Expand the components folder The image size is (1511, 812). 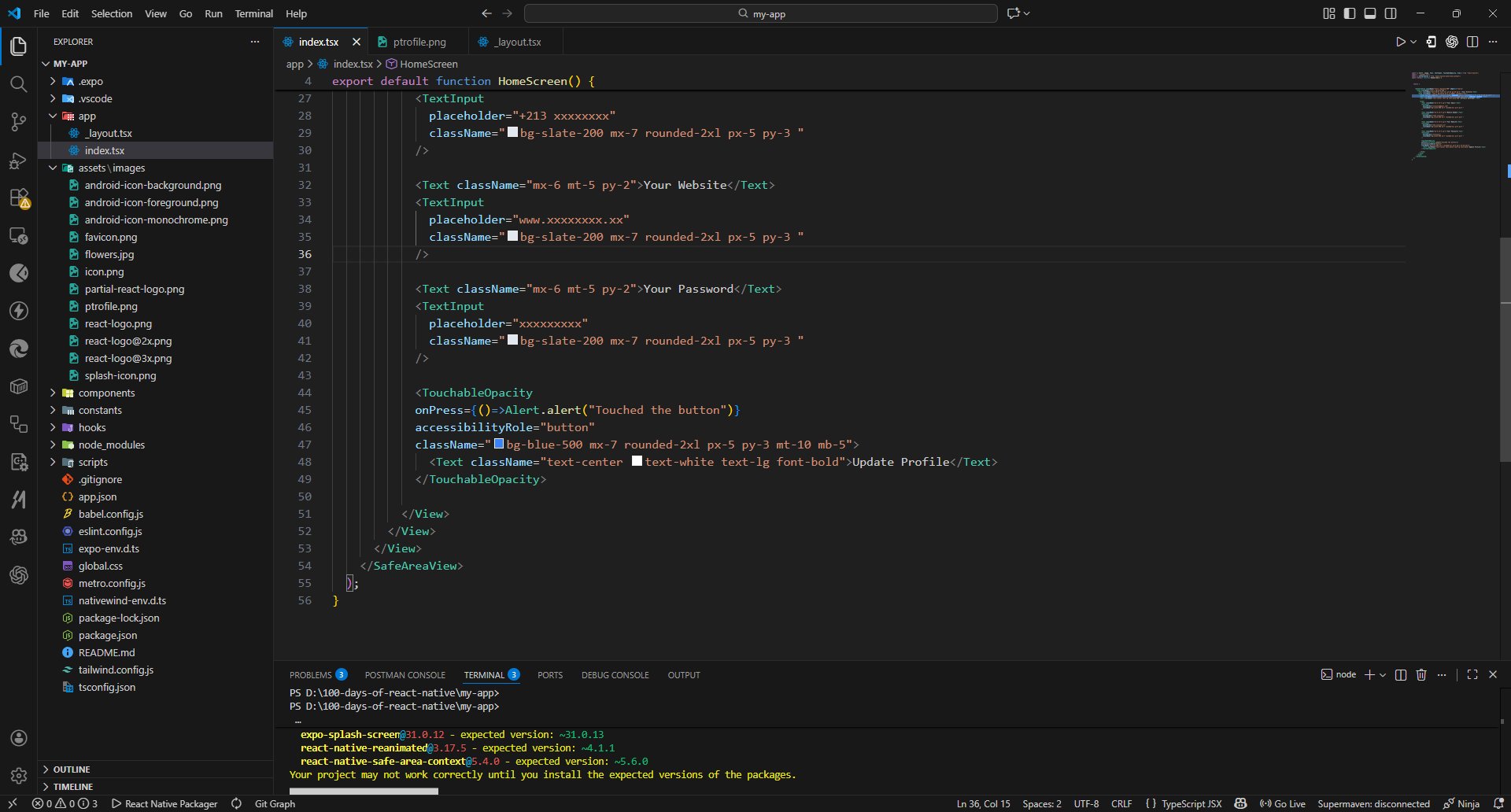click(x=106, y=393)
